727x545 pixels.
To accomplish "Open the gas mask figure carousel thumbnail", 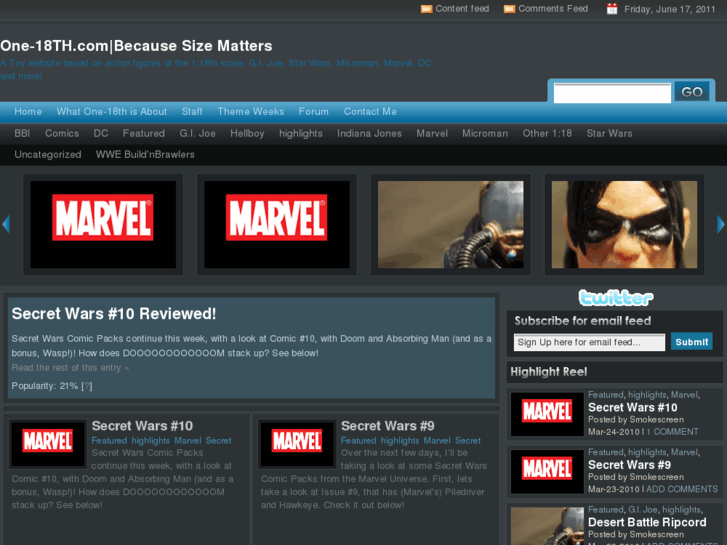I will point(451,224).
